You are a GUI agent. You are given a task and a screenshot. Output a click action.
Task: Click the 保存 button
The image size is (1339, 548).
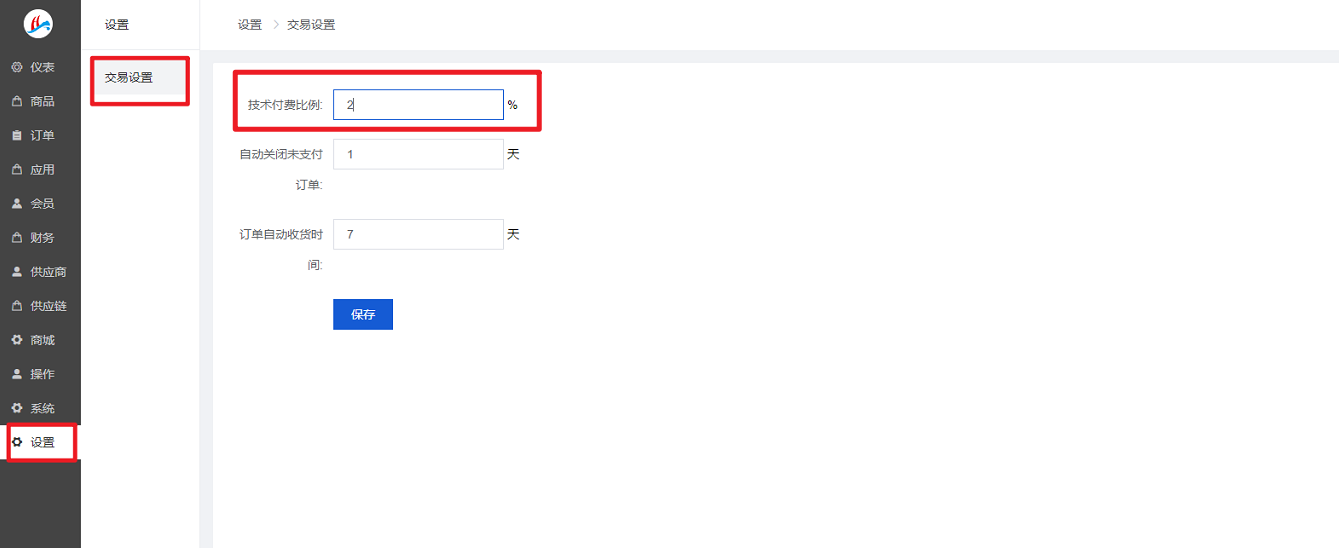pos(363,314)
